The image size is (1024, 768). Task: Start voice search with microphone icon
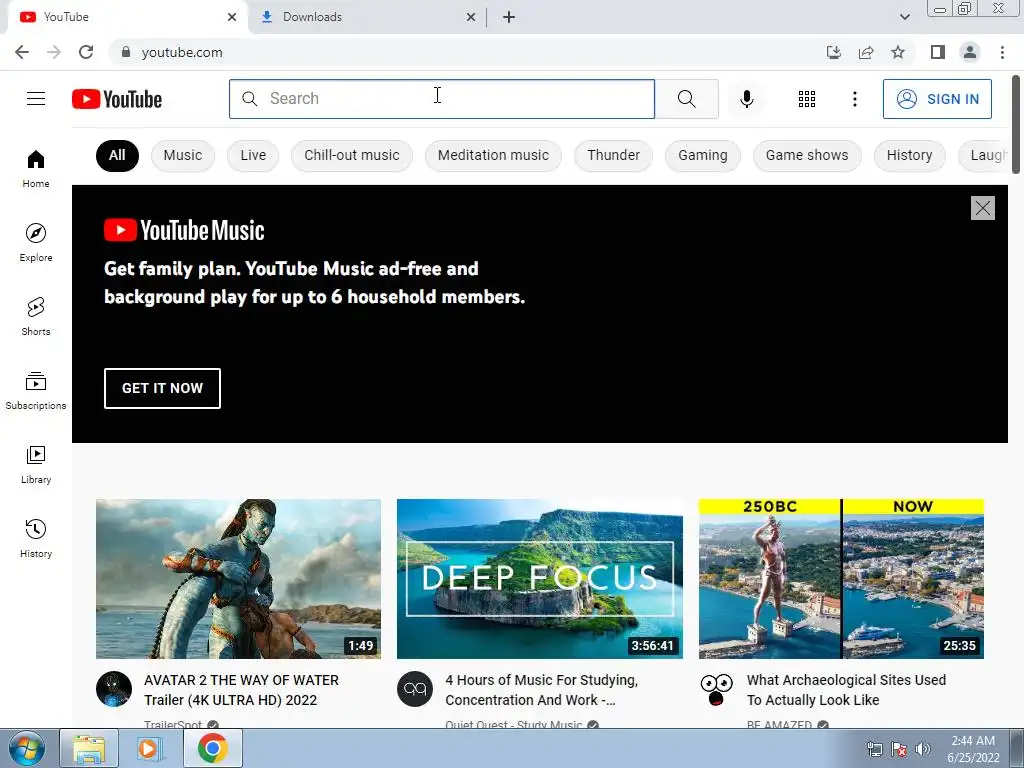tap(746, 99)
